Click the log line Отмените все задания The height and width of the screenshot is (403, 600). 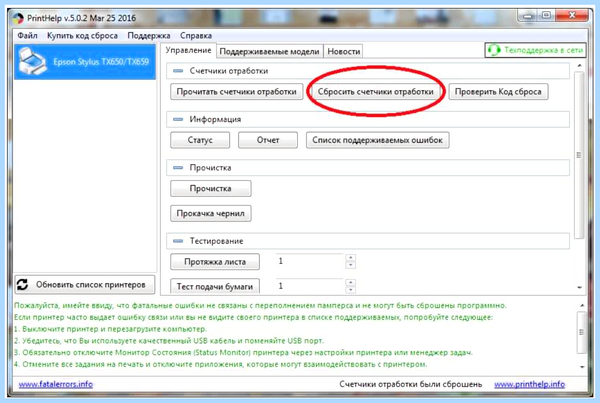click(220, 364)
